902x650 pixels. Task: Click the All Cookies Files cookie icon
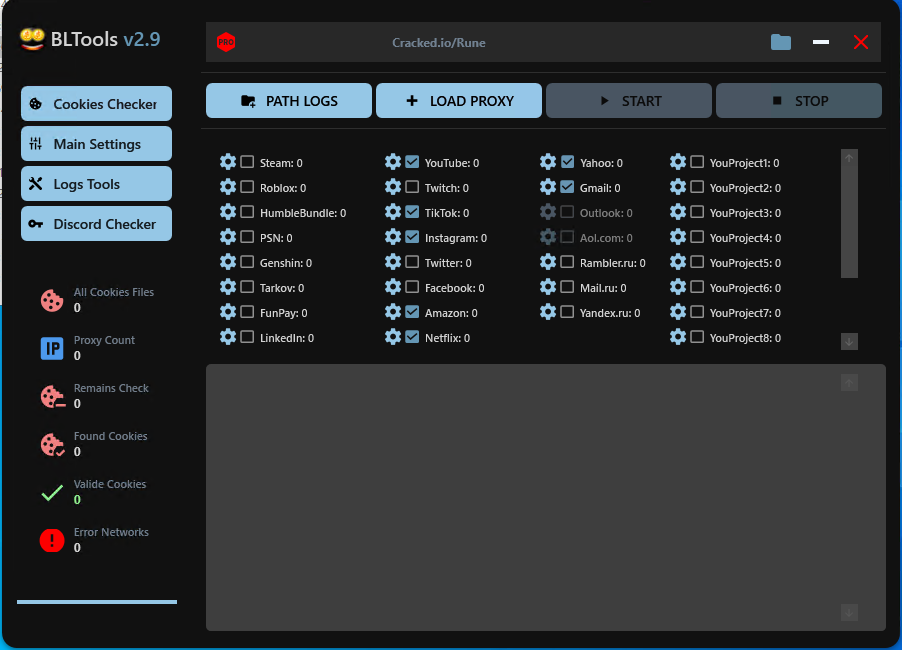52,299
